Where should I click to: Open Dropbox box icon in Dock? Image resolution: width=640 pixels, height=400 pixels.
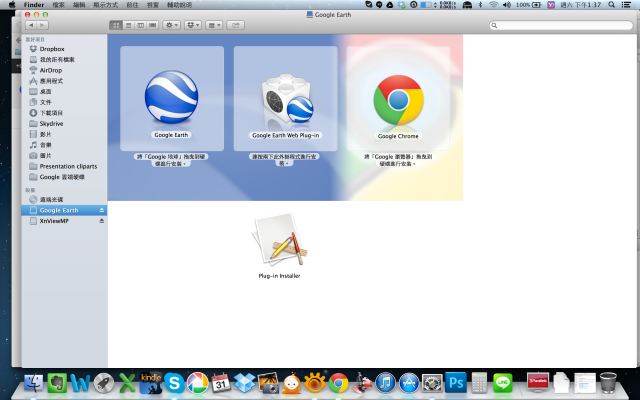(x=244, y=383)
